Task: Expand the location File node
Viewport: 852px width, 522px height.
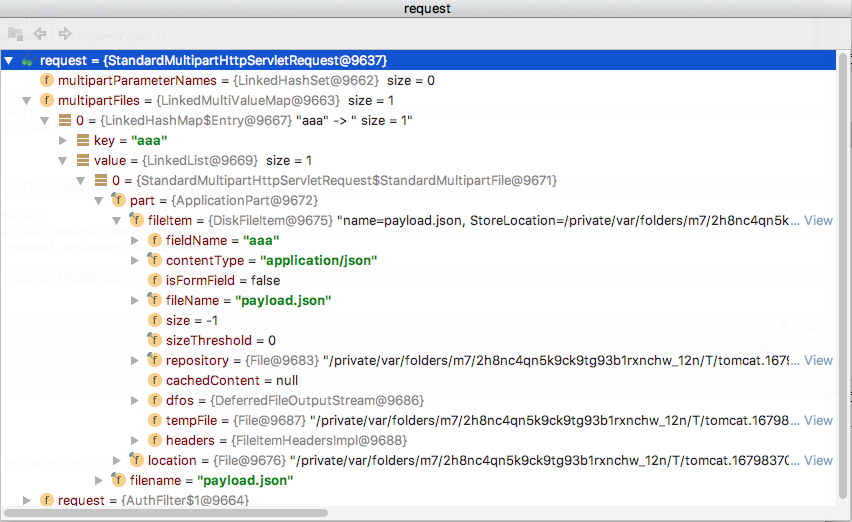Action: pyautogui.click(x=117, y=461)
